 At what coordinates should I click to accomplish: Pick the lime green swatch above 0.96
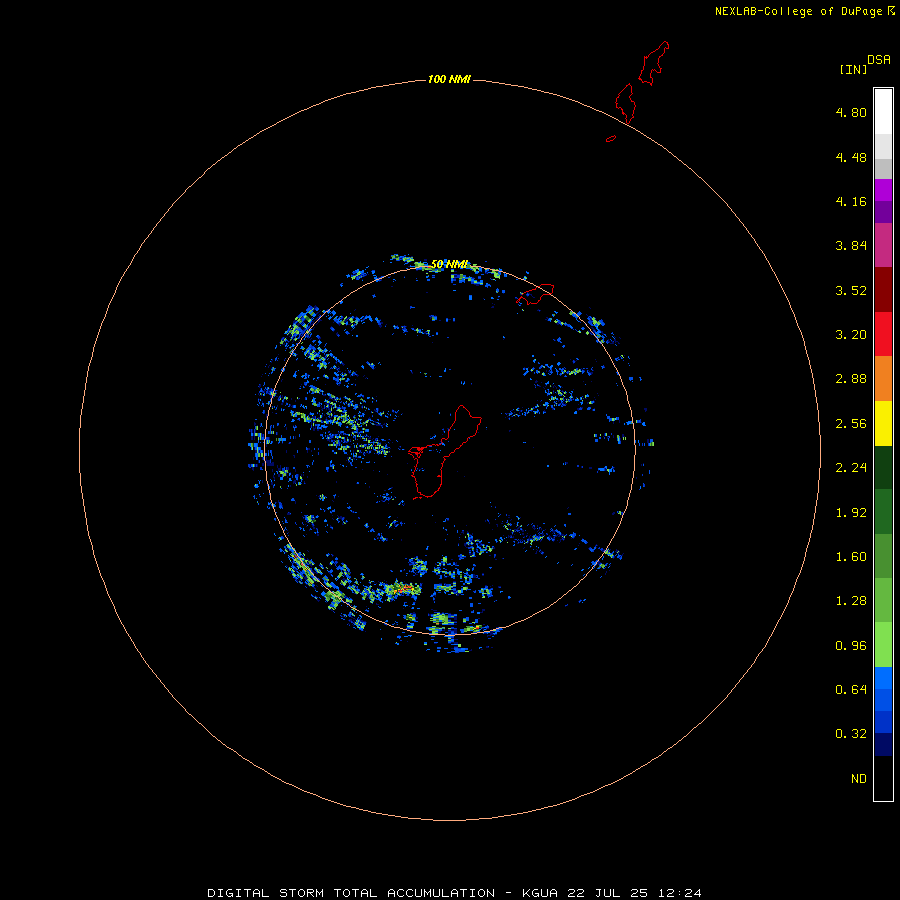[x=883, y=645]
